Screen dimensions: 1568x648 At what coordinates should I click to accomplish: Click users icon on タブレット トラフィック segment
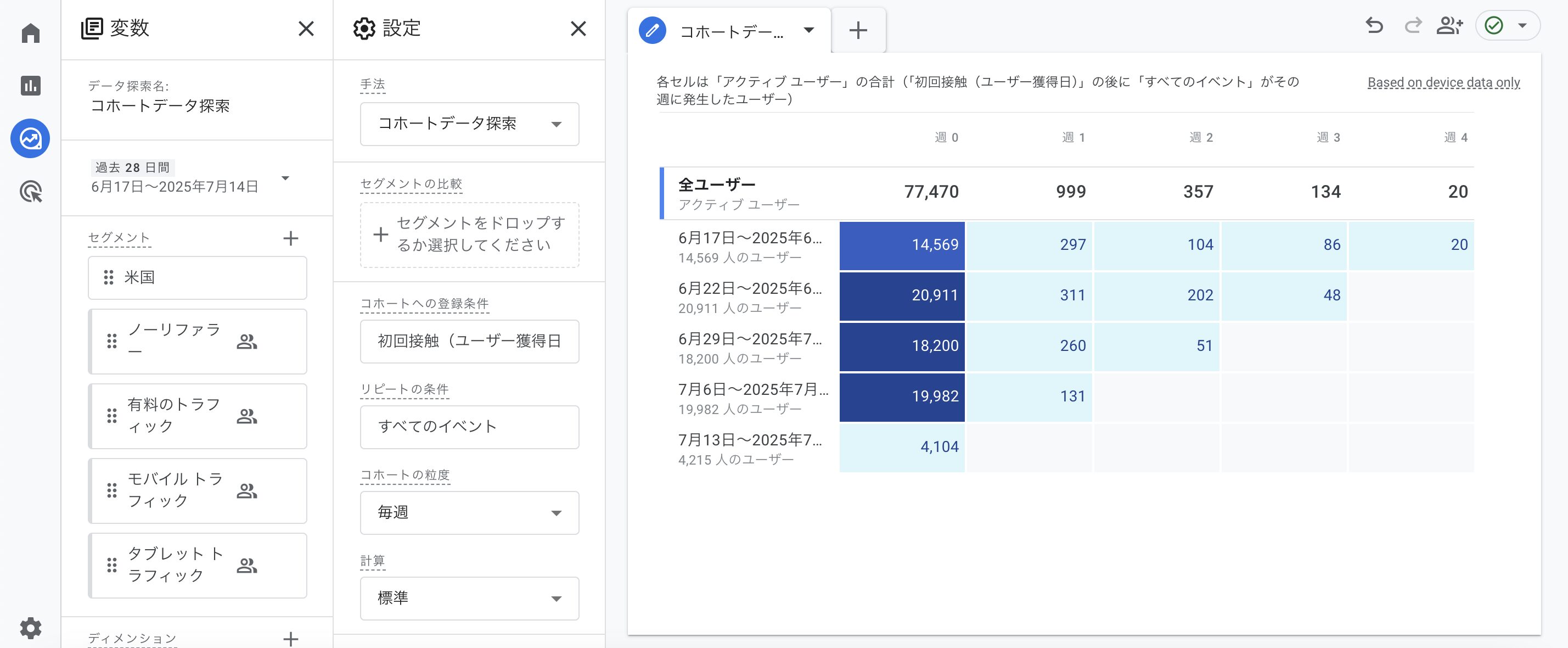tap(246, 566)
